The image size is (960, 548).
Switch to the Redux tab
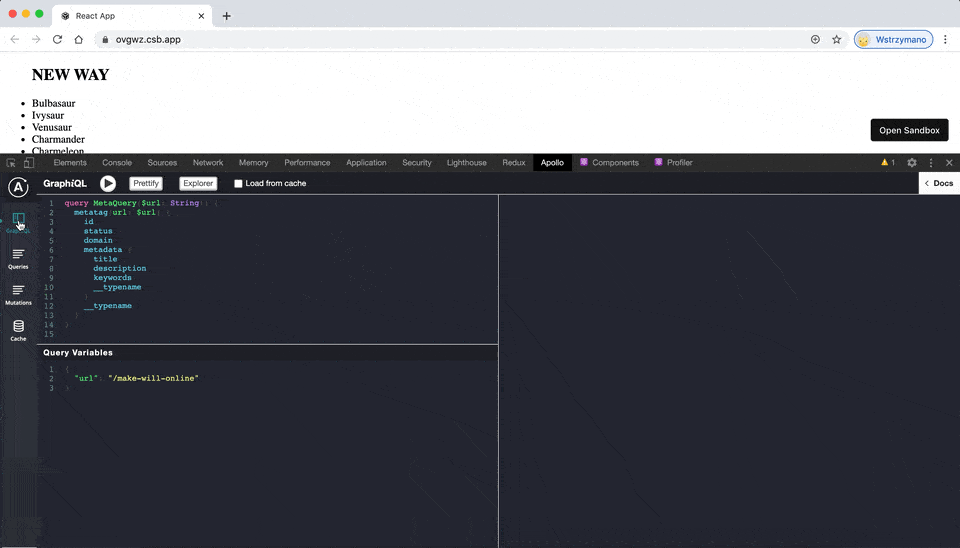click(514, 163)
